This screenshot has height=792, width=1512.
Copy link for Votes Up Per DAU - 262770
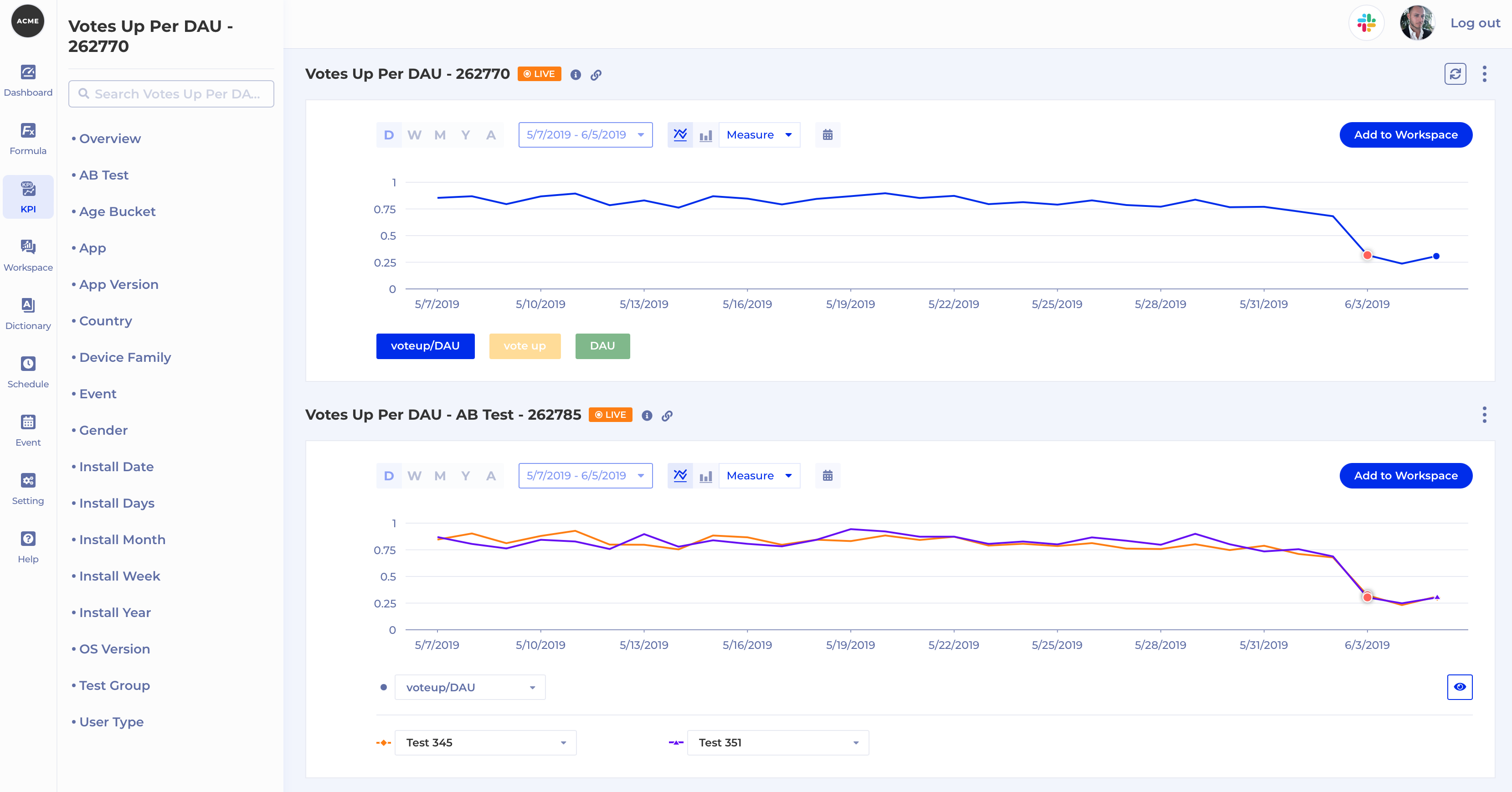point(596,75)
